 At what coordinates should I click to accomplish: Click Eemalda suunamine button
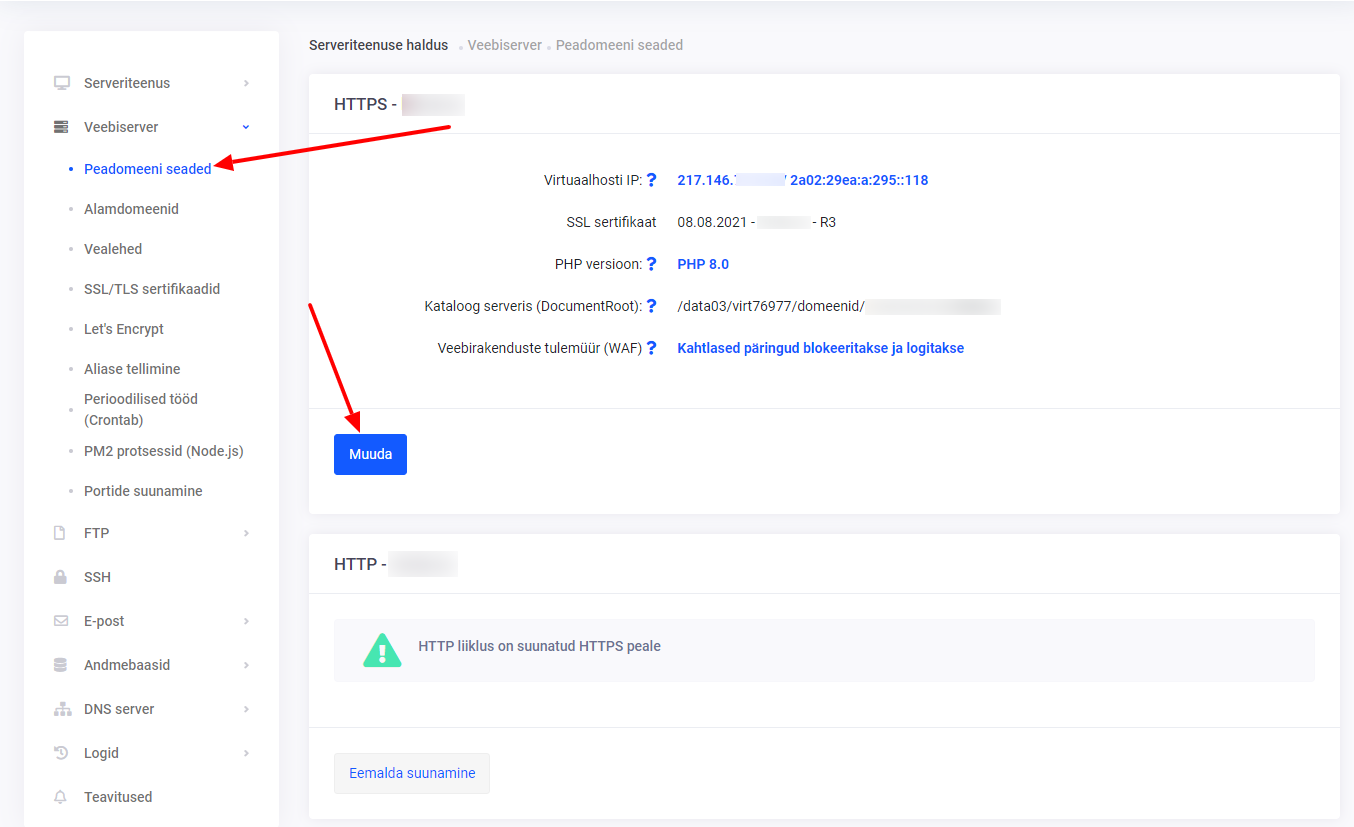pos(412,773)
